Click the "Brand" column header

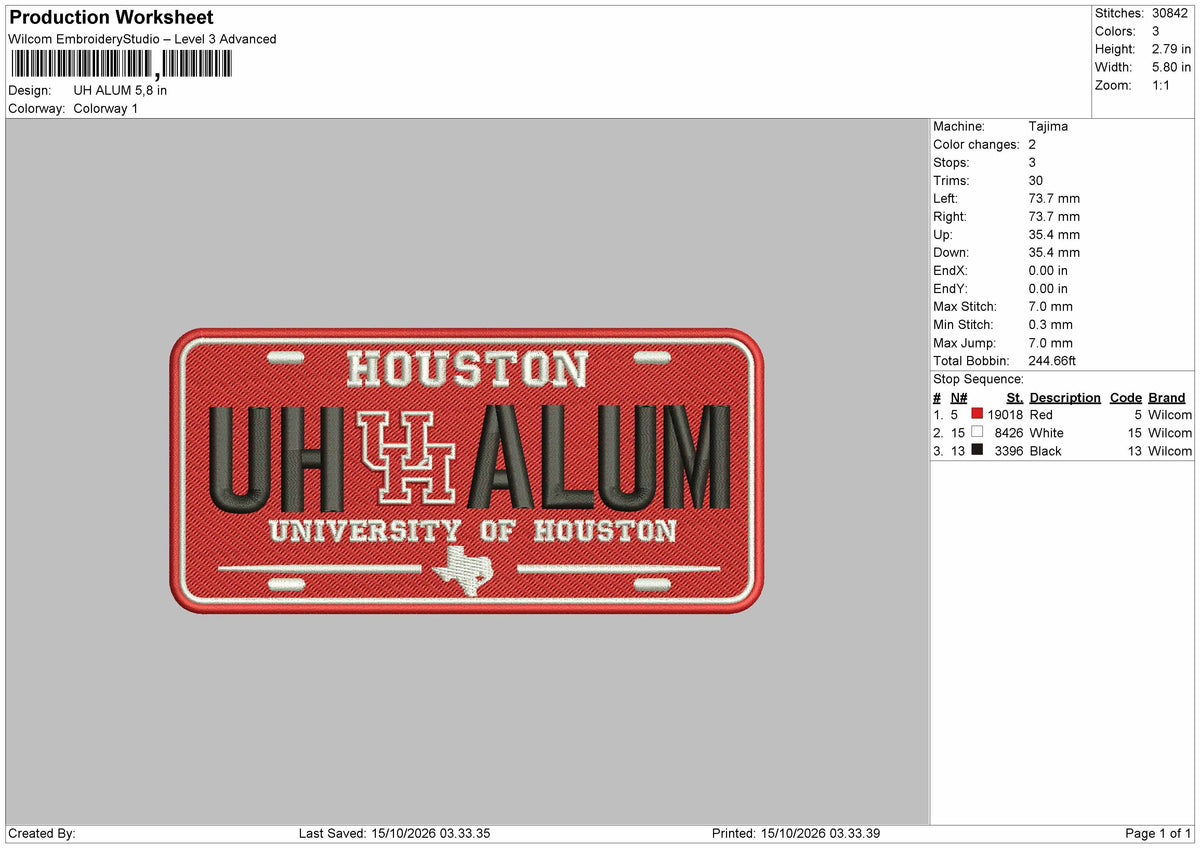click(1167, 397)
